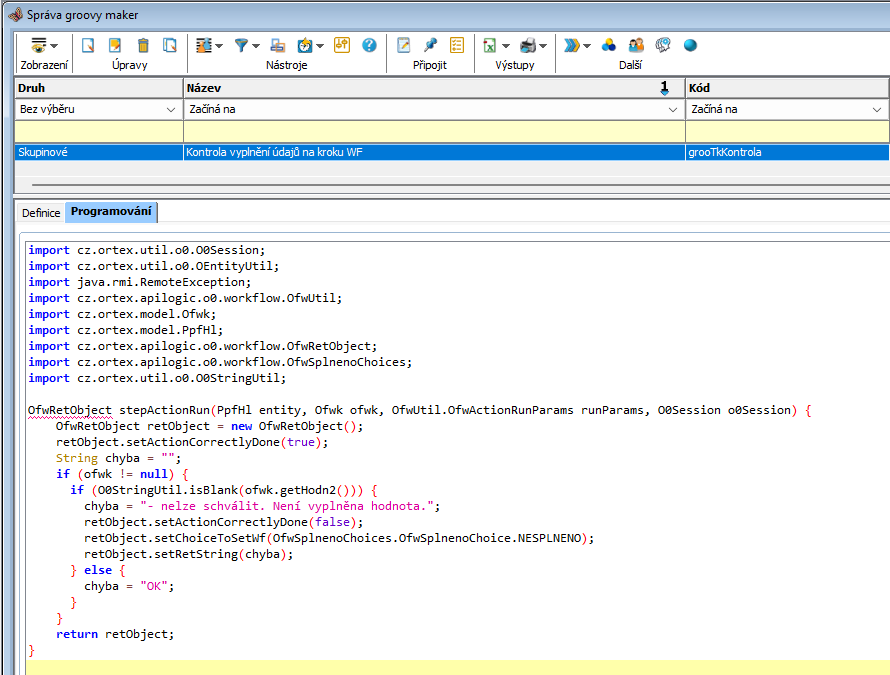Open the Název 'Začíná na' filter dropdown
This screenshot has width=890, height=675.
pyautogui.click(x=672, y=109)
